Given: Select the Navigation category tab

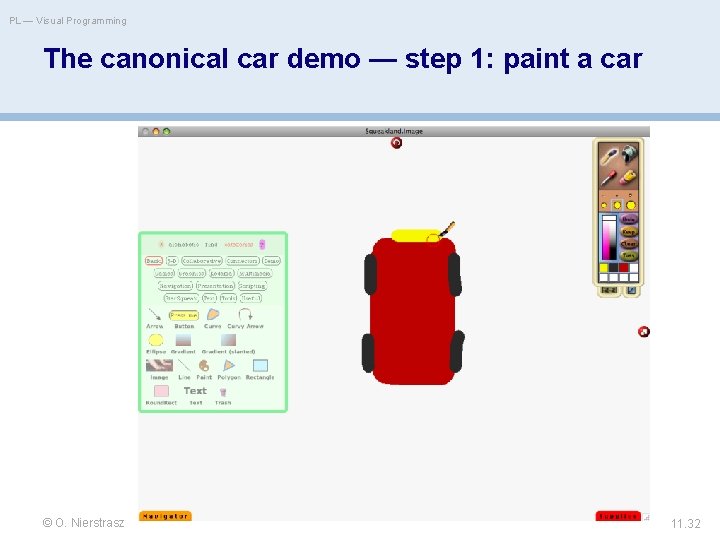Looking at the screenshot, I should pos(175,286).
